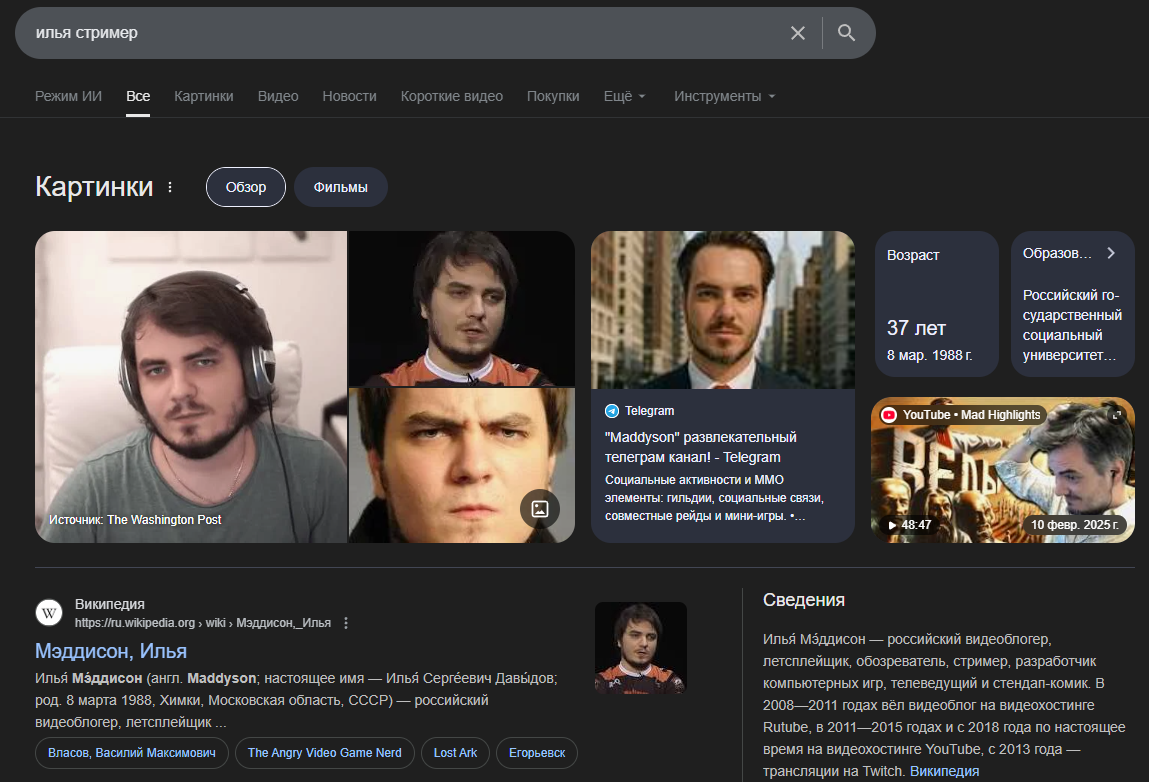
Task: Open the Покупки tab
Action: coord(553,96)
